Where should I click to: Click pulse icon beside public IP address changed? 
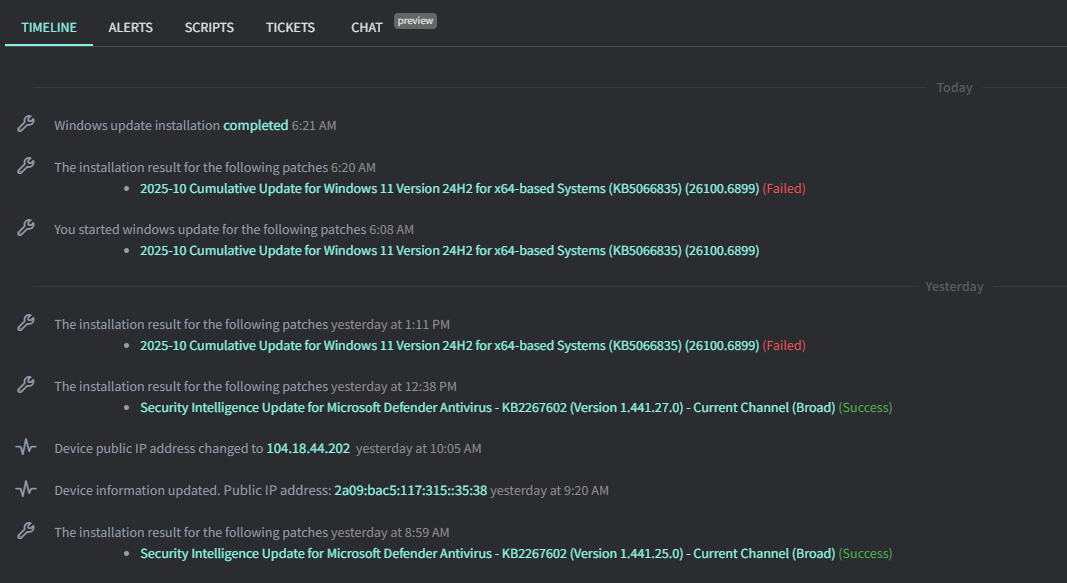[x=26, y=448]
